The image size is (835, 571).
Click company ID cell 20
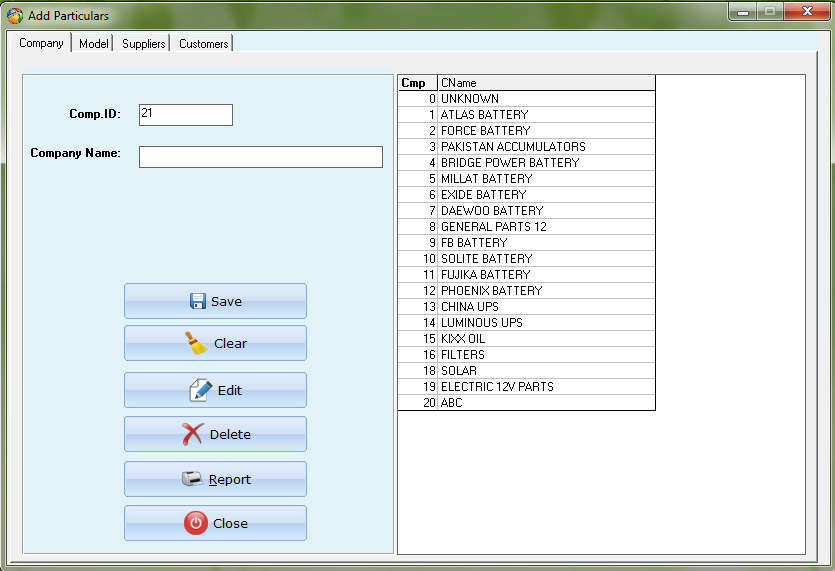[x=418, y=403]
